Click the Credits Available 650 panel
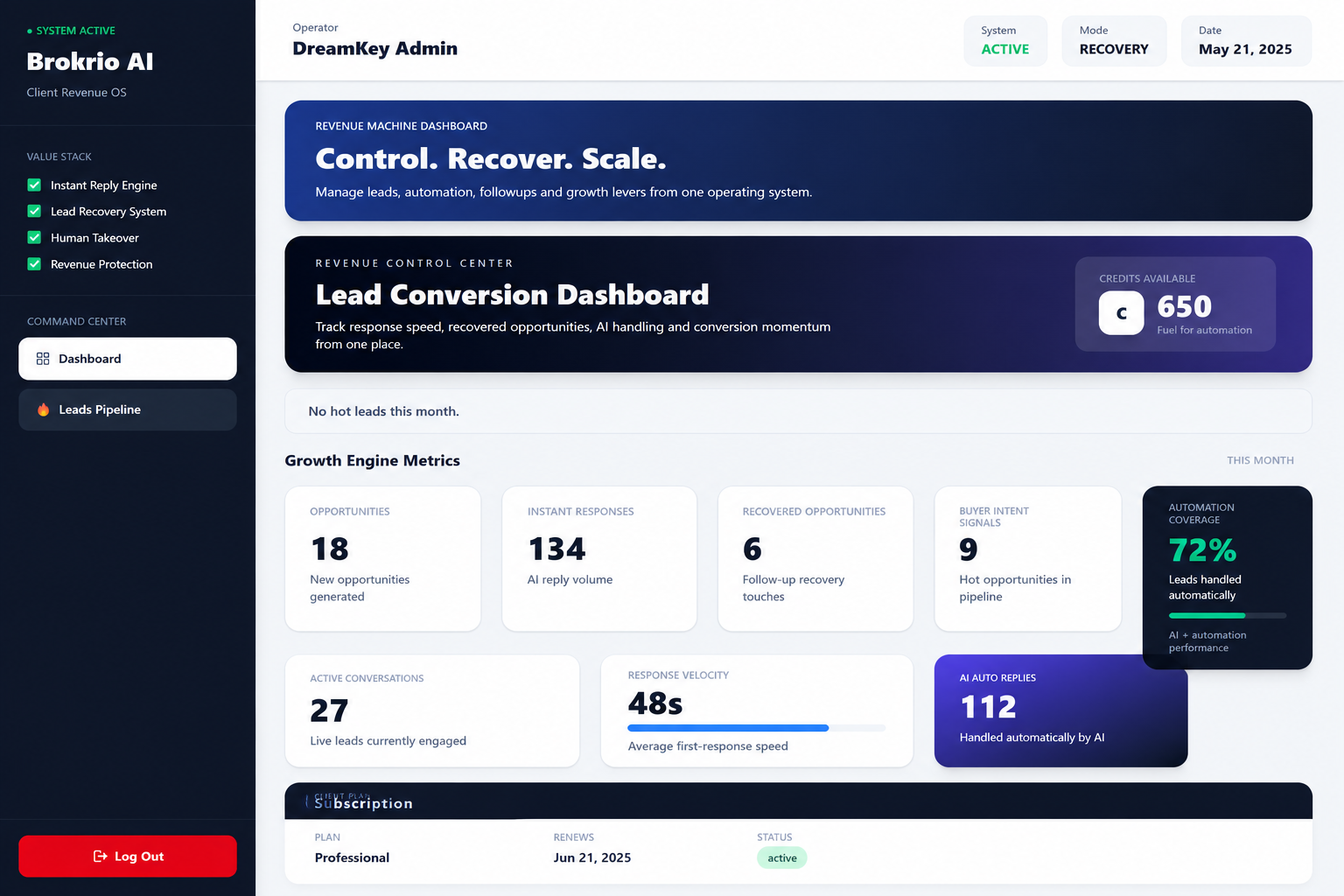This screenshot has height=896, width=1344. [x=1175, y=304]
